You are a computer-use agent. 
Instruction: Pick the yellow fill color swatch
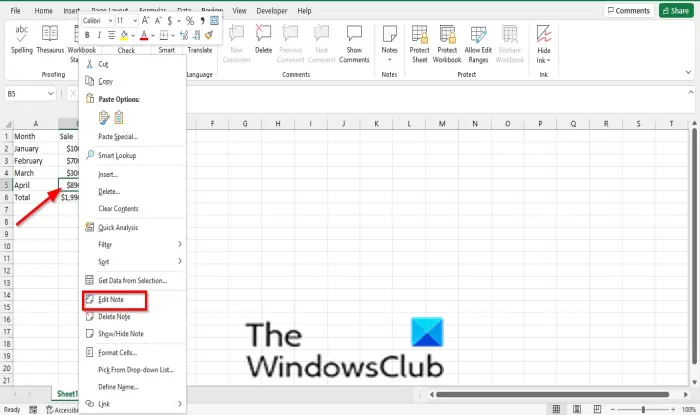[x=124, y=35]
